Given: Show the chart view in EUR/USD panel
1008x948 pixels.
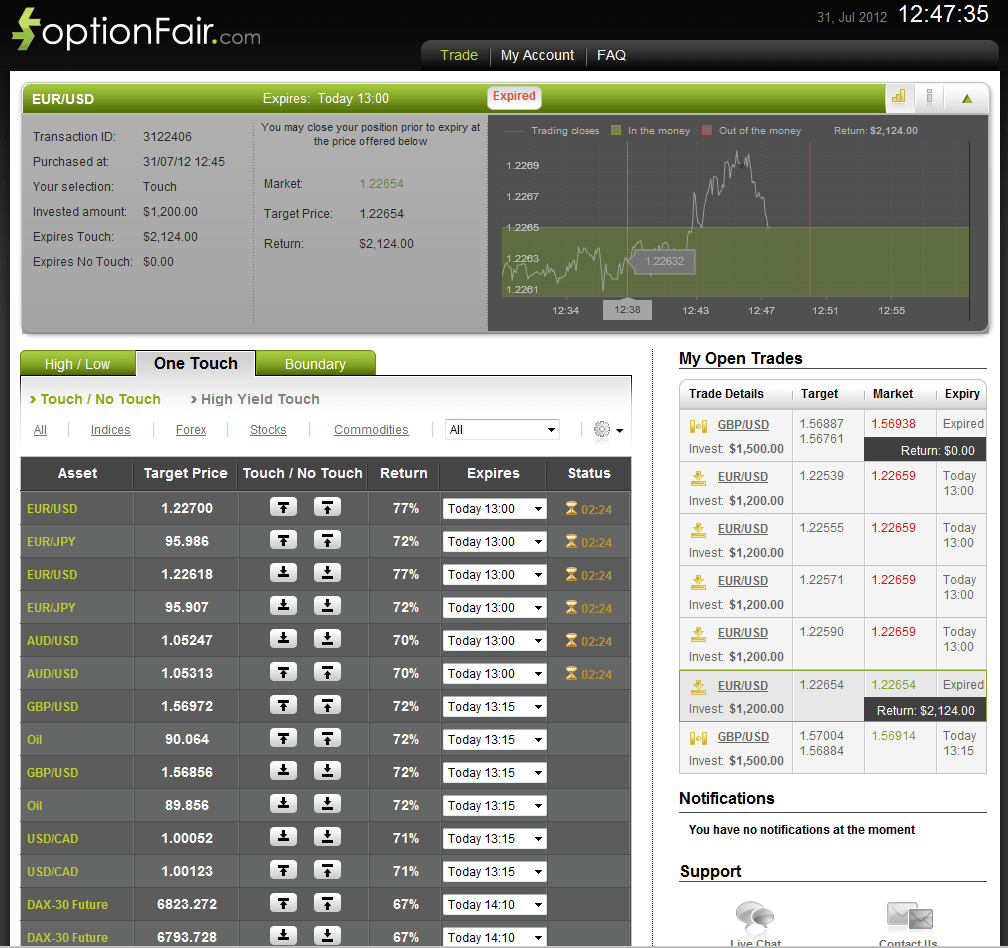Looking at the screenshot, I should coord(898,97).
